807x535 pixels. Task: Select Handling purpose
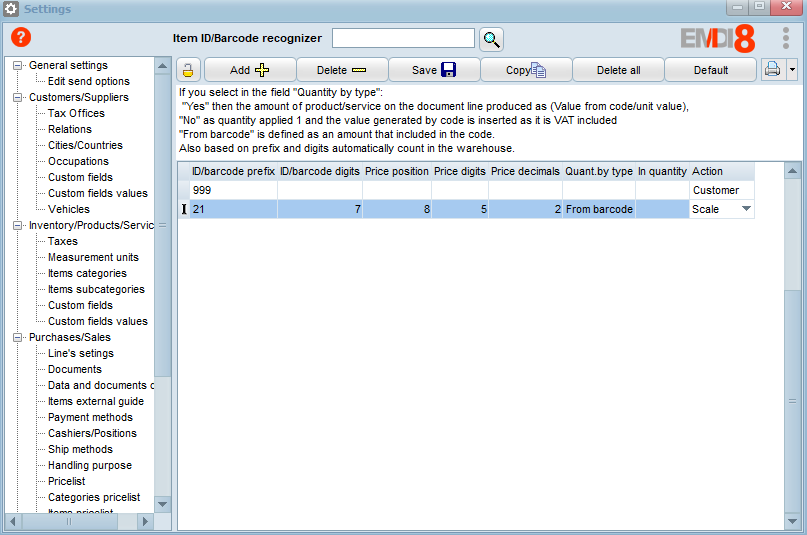coord(90,465)
